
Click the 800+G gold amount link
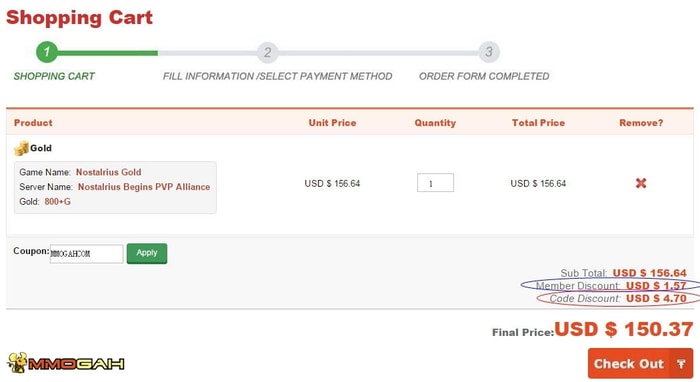(58, 201)
